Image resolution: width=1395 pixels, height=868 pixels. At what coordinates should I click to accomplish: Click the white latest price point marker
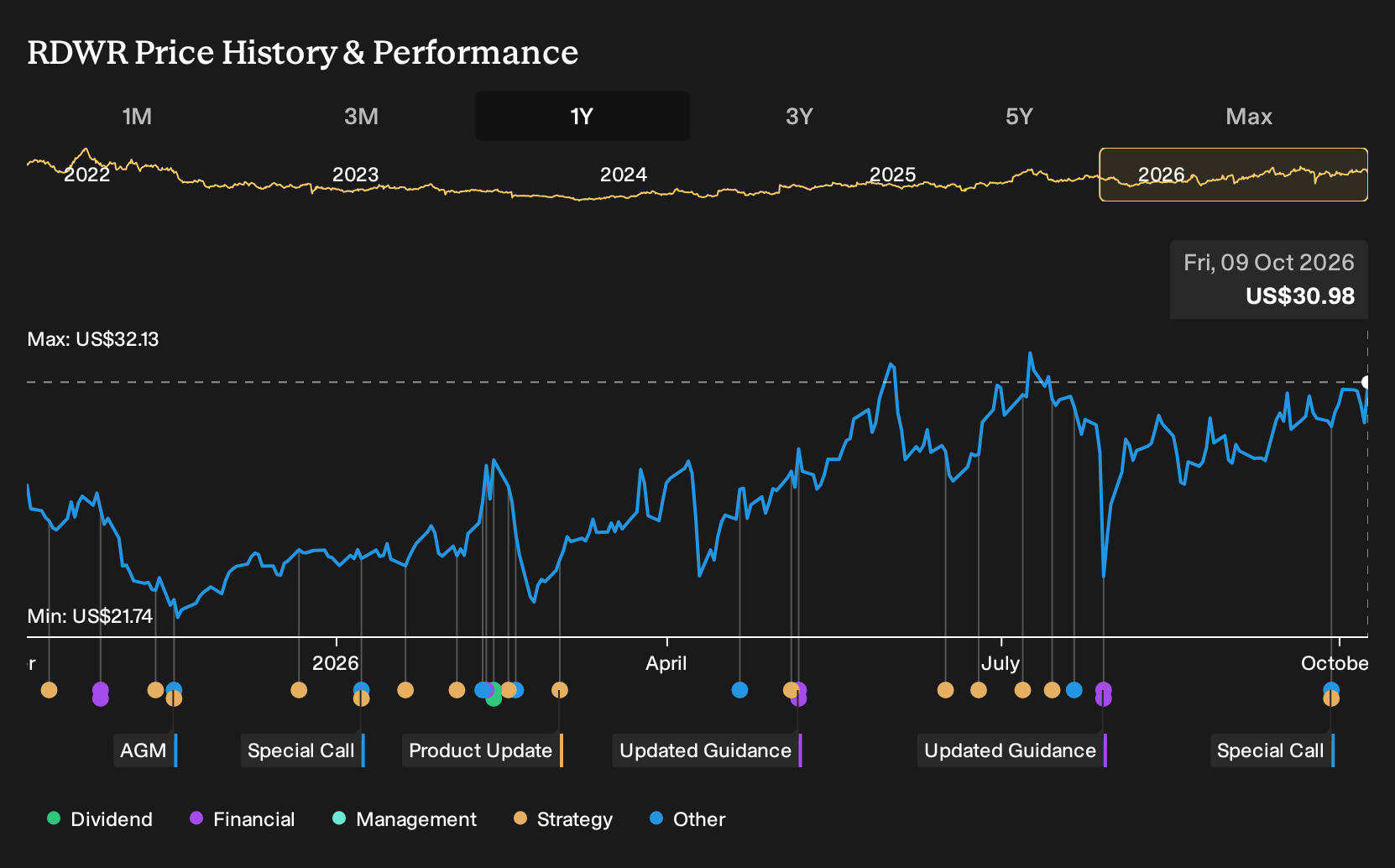pyautogui.click(x=1366, y=382)
